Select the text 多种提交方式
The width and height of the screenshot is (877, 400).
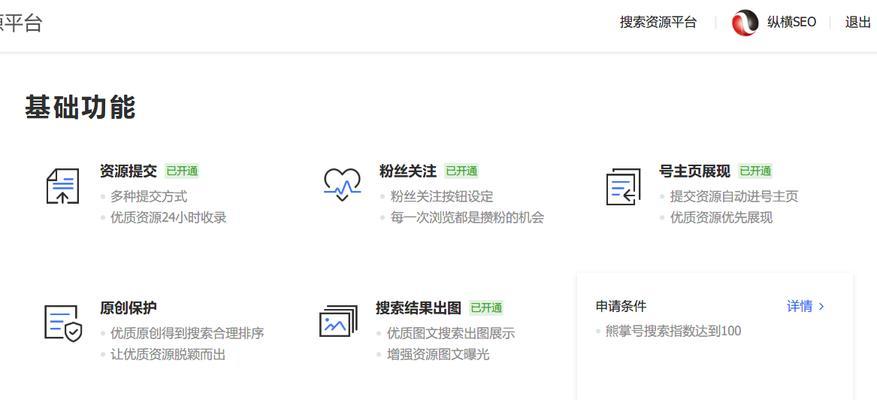click(x=149, y=197)
